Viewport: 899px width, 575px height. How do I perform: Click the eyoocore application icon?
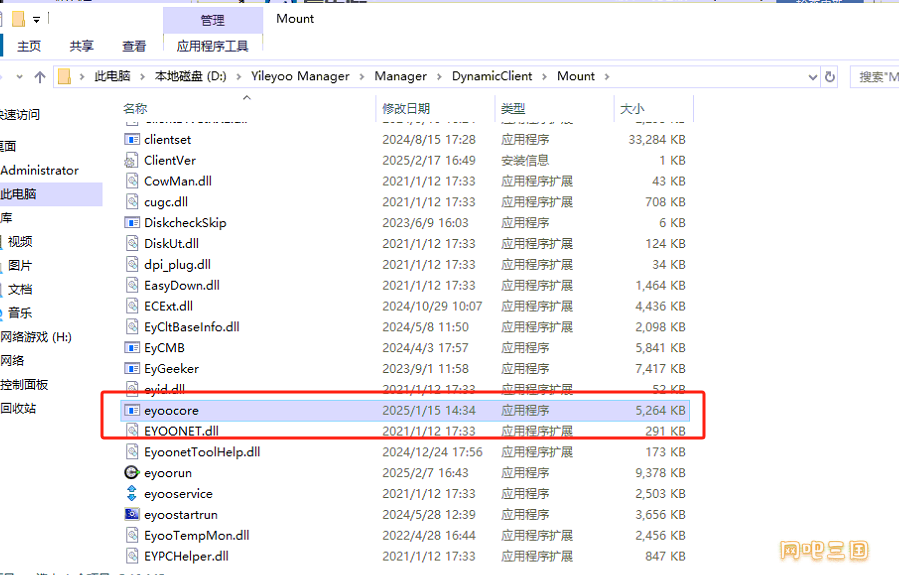pyautogui.click(x=132, y=410)
